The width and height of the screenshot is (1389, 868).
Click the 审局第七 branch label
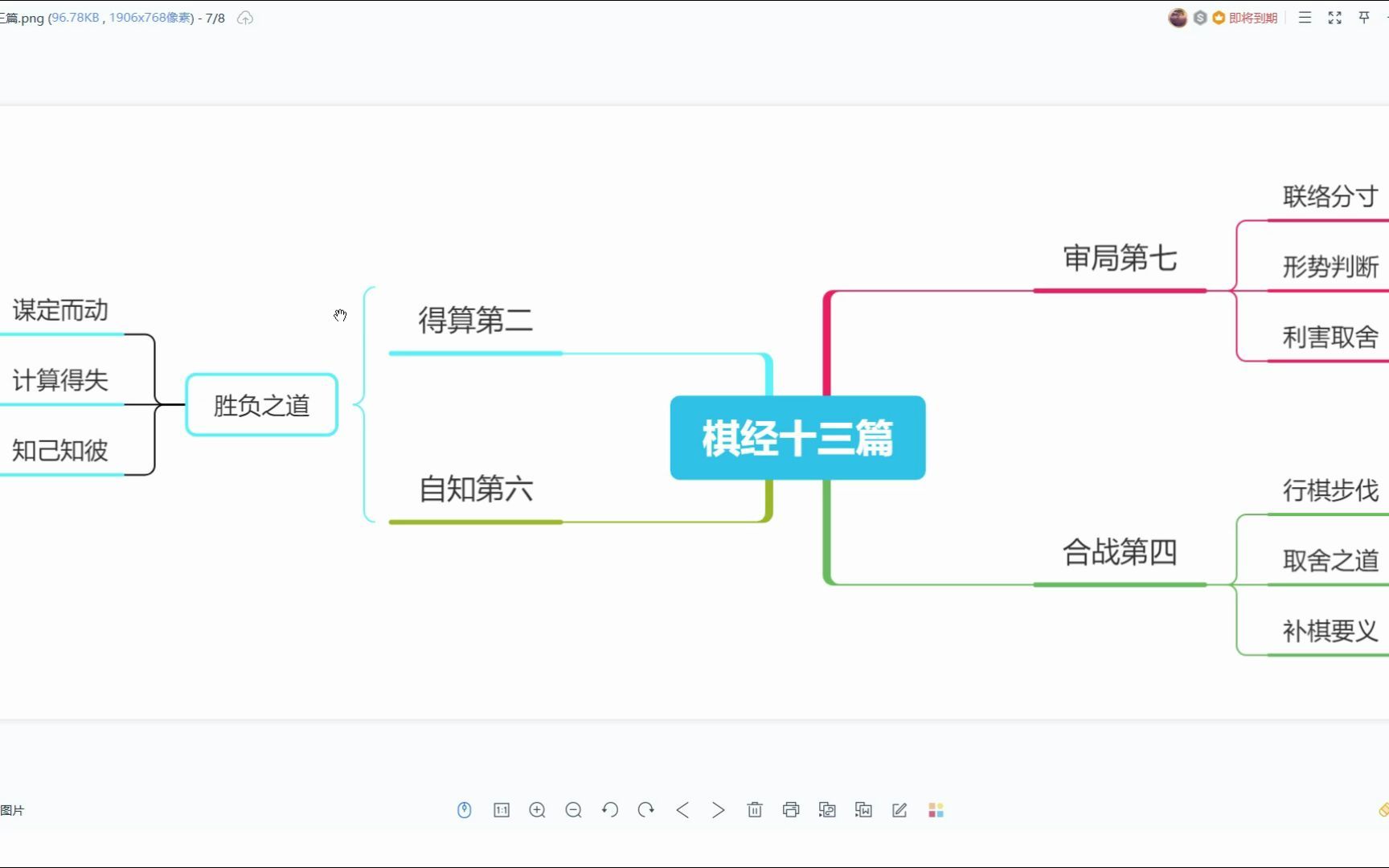(x=1120, y=258)
